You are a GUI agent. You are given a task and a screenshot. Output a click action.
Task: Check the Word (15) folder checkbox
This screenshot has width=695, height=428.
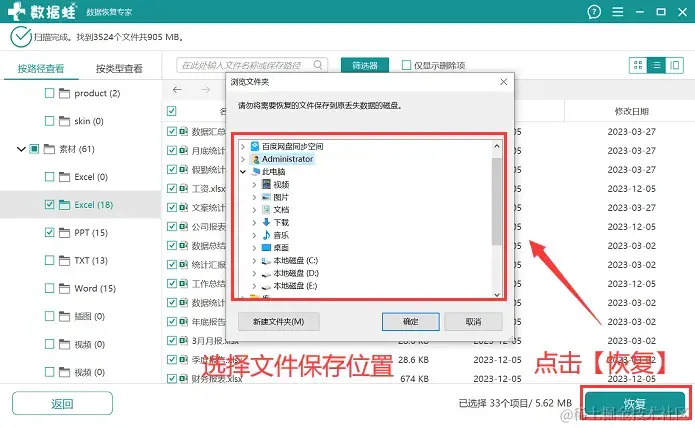49,288
